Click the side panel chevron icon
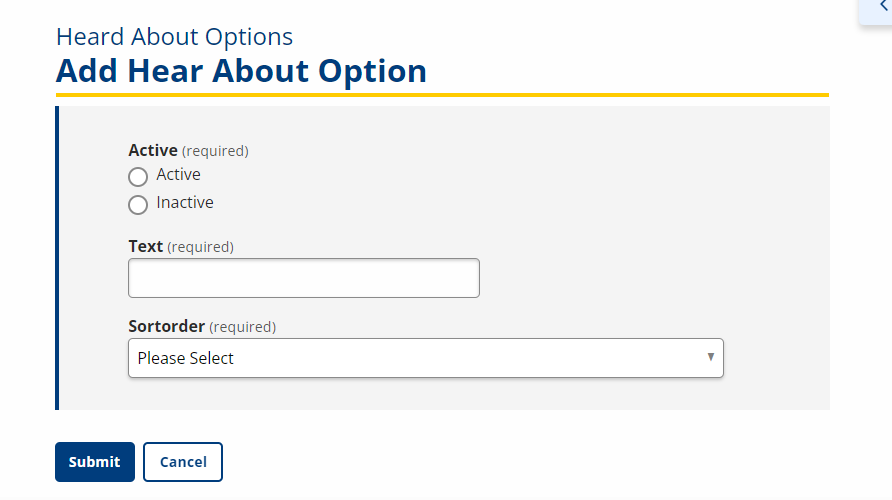 pyautogui.click(x=883, y=6)
